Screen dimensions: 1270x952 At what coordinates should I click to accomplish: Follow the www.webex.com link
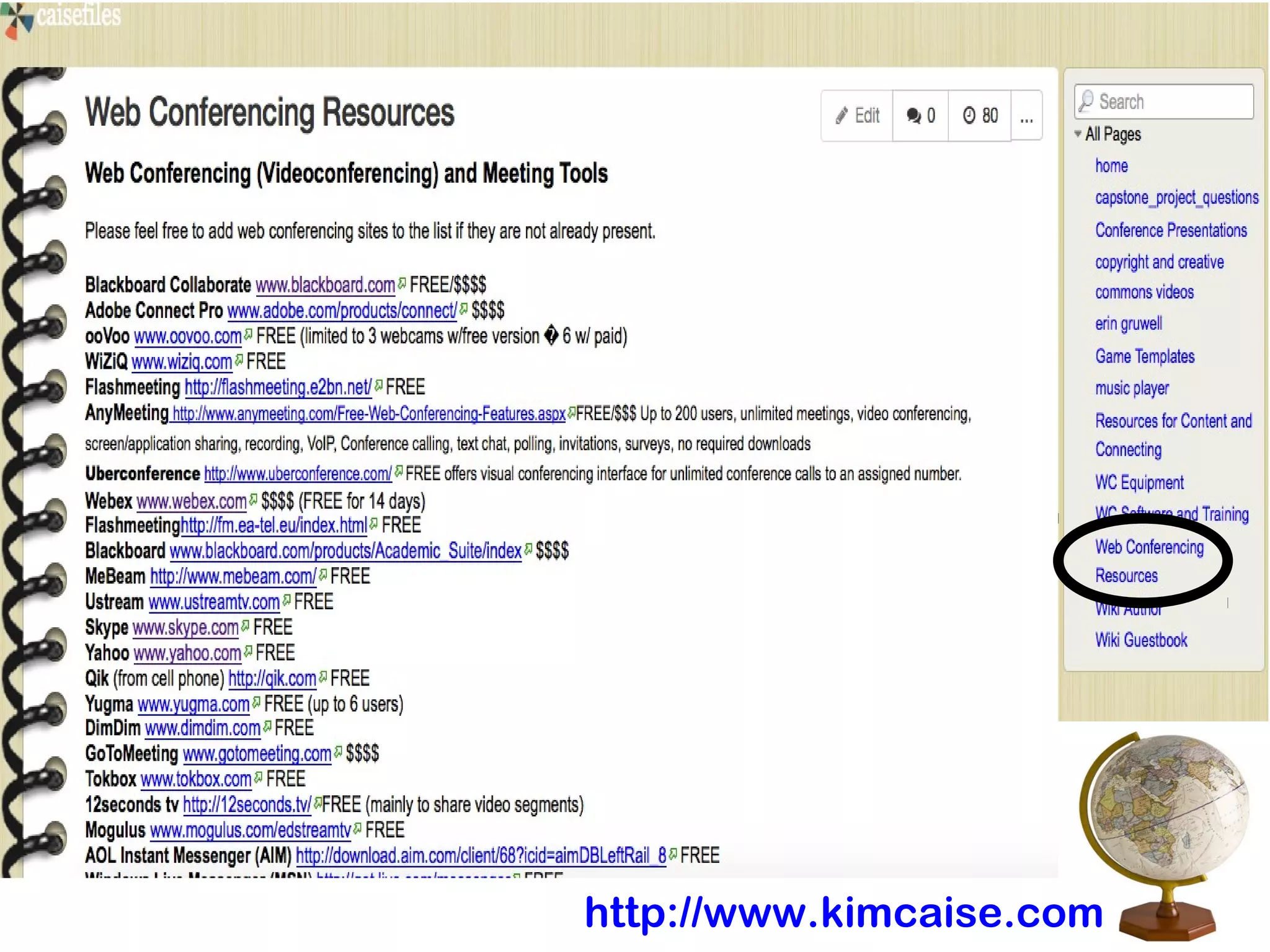point(191,501)
